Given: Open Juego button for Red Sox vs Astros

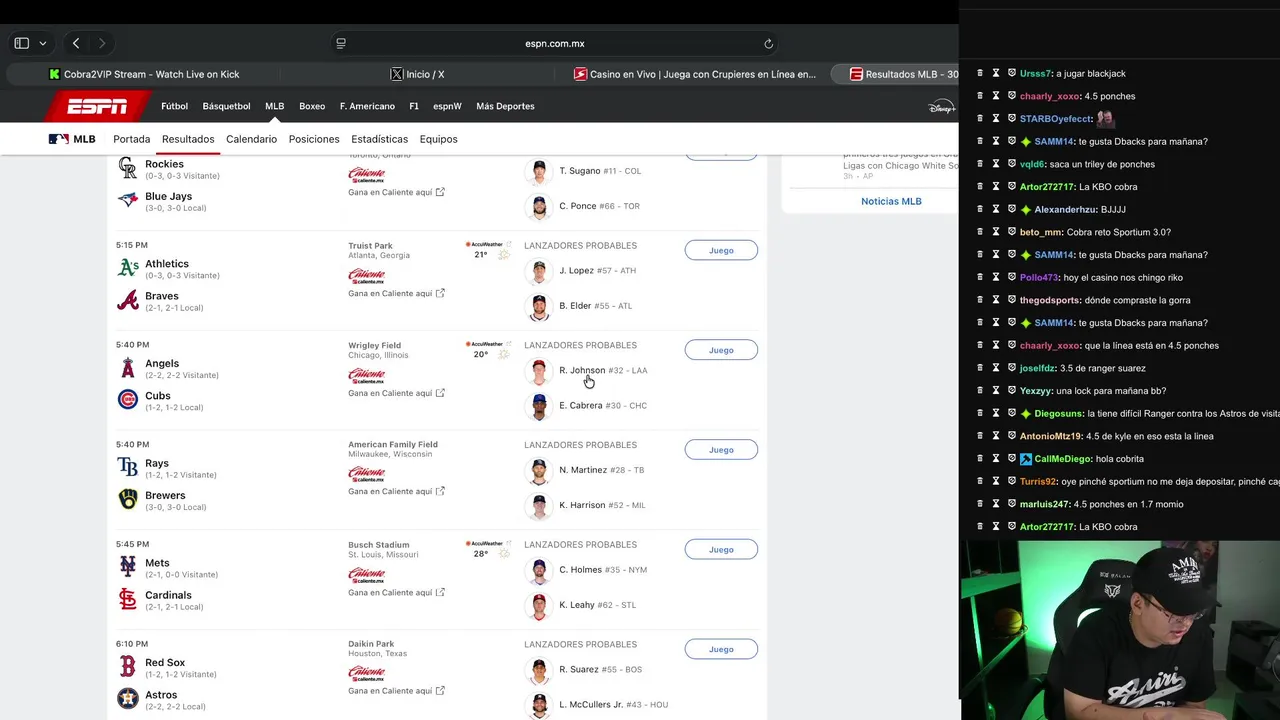Looking at the screenshot, I should point(721,649).
